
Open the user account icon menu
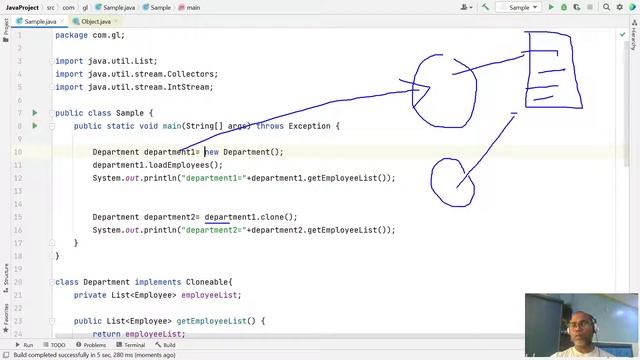click(466, 7)
